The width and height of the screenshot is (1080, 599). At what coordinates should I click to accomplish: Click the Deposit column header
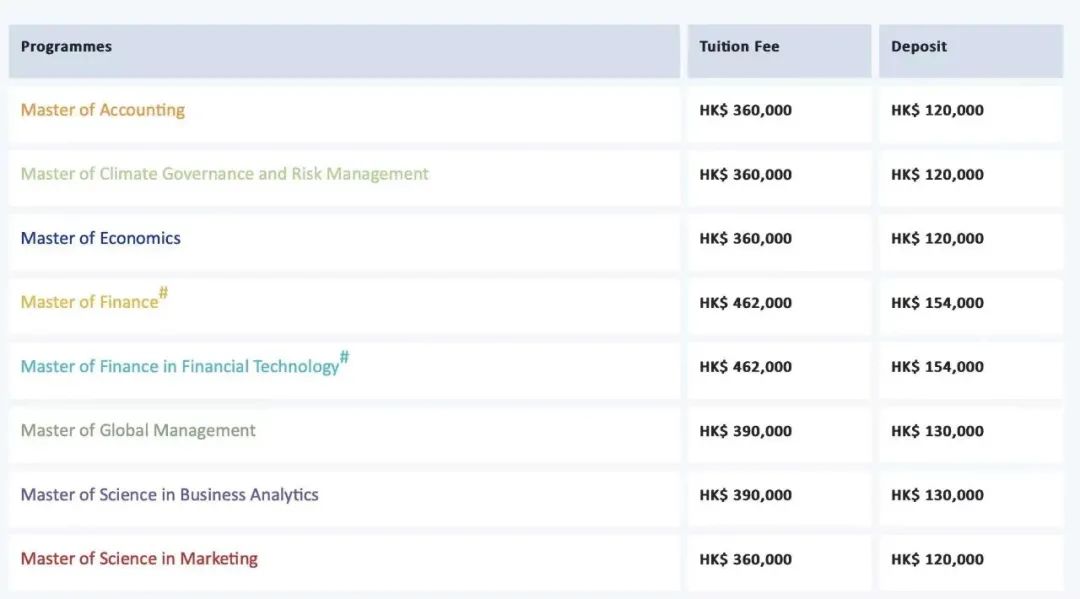click(918, 47)
